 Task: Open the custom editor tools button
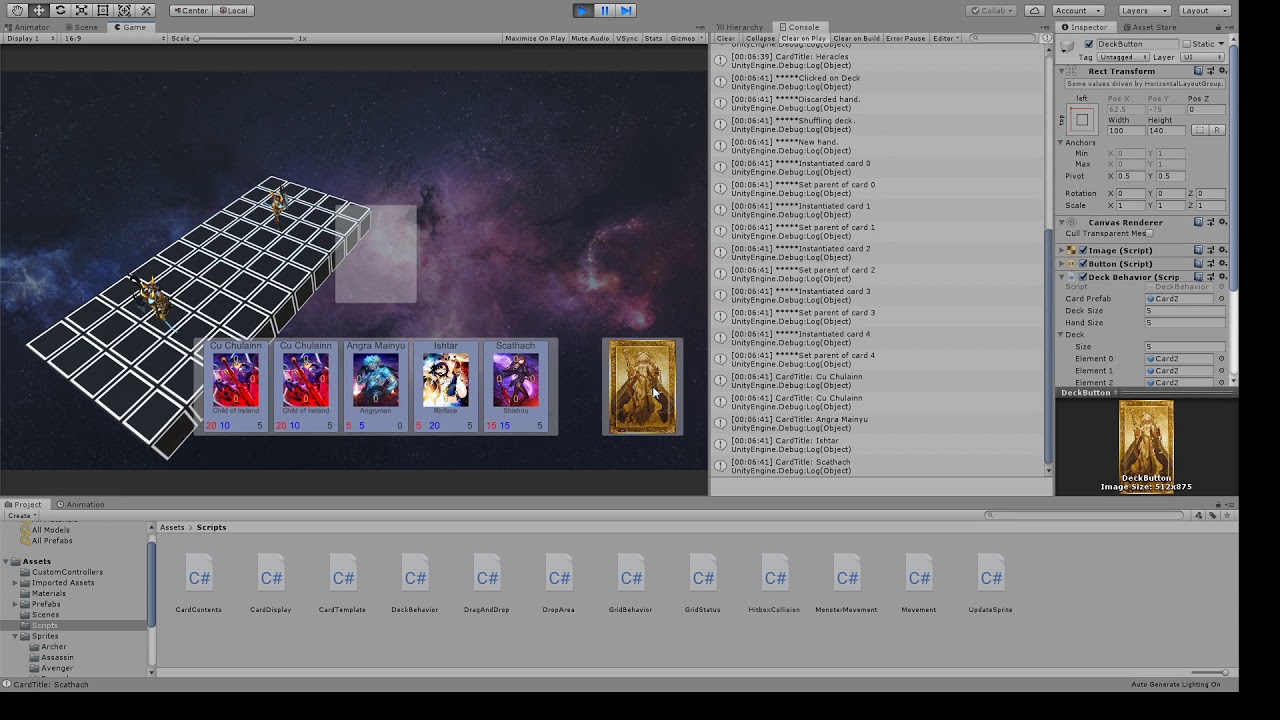145,10
